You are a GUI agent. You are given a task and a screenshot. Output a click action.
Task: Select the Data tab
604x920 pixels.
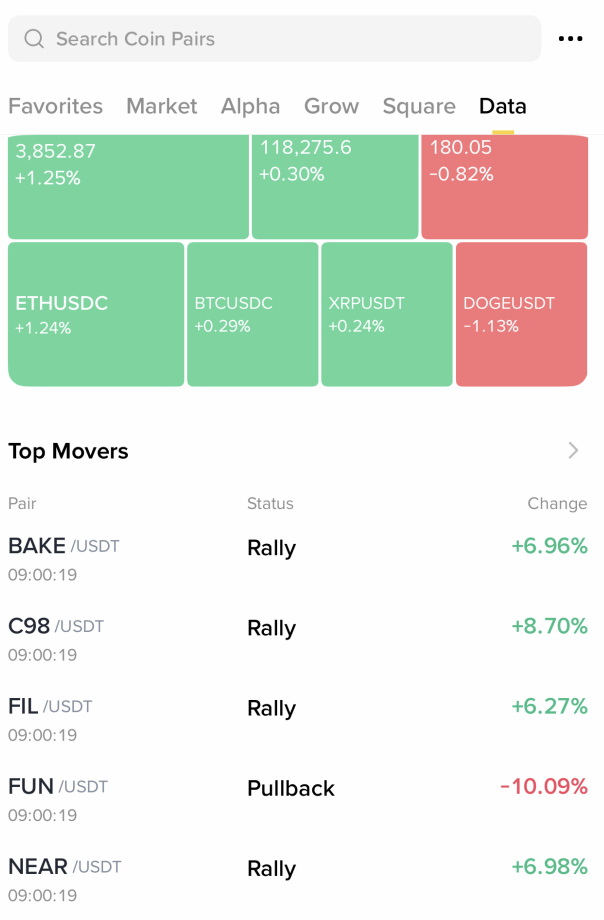tap(502, 106)
